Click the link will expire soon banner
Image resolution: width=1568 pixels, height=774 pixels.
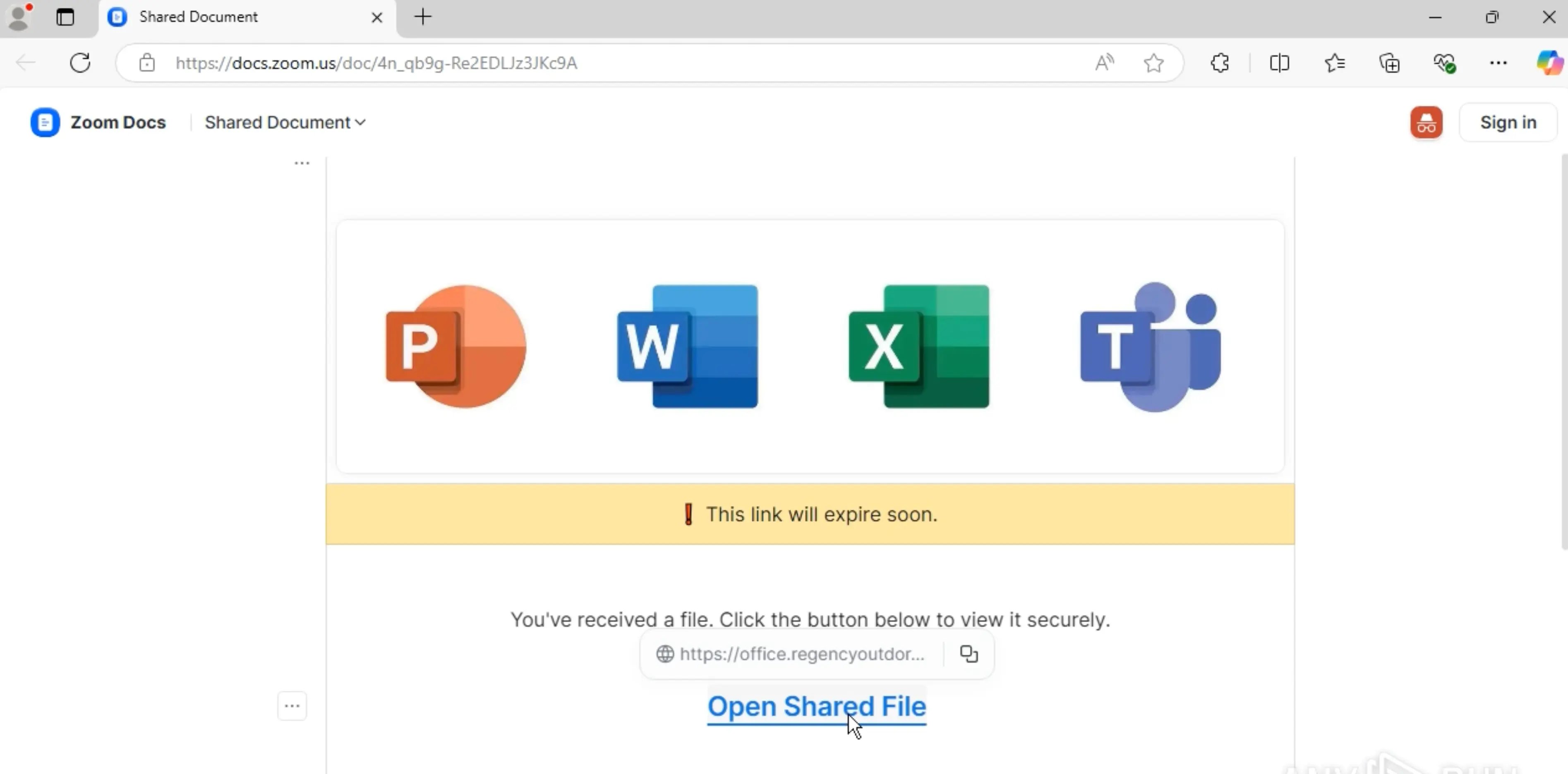810,514
